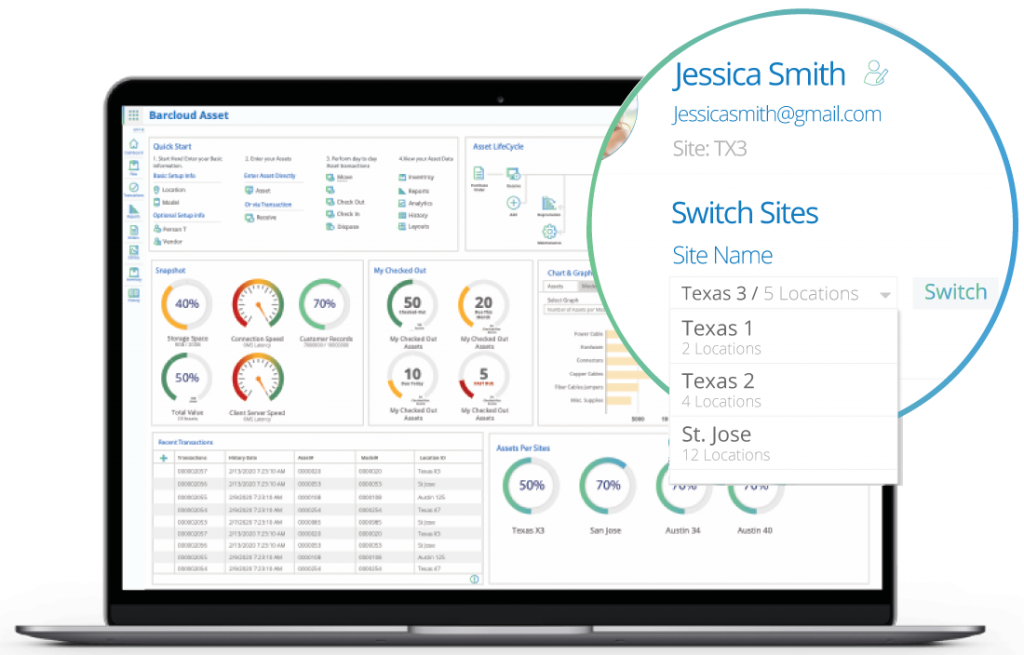The image size is (1024, 655).
Task: Click Power Cable bar label in chart
Action: pyautogui.click(x=588, y=334)
